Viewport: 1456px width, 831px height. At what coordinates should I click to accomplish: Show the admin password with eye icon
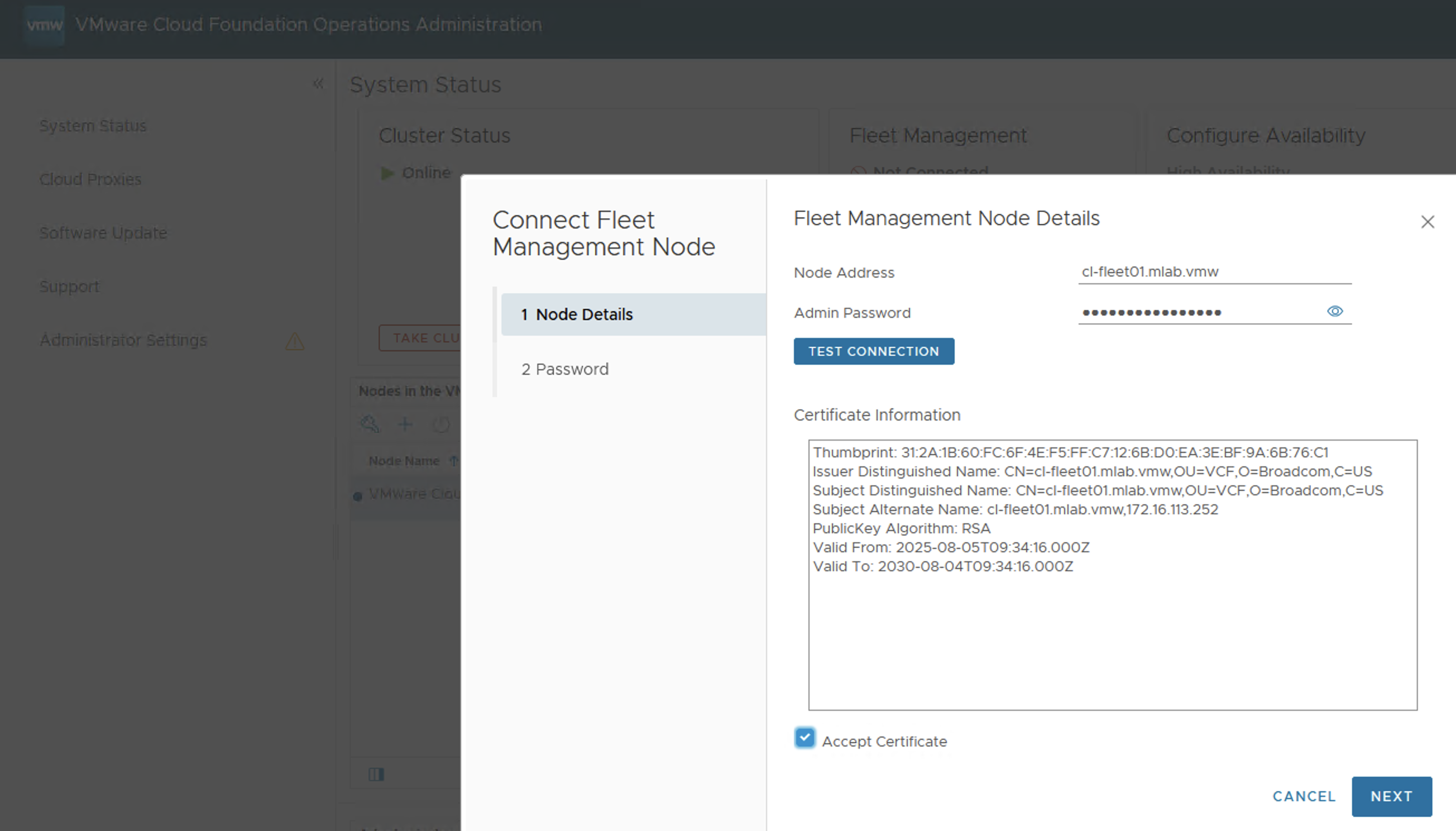pos(1334,311)
